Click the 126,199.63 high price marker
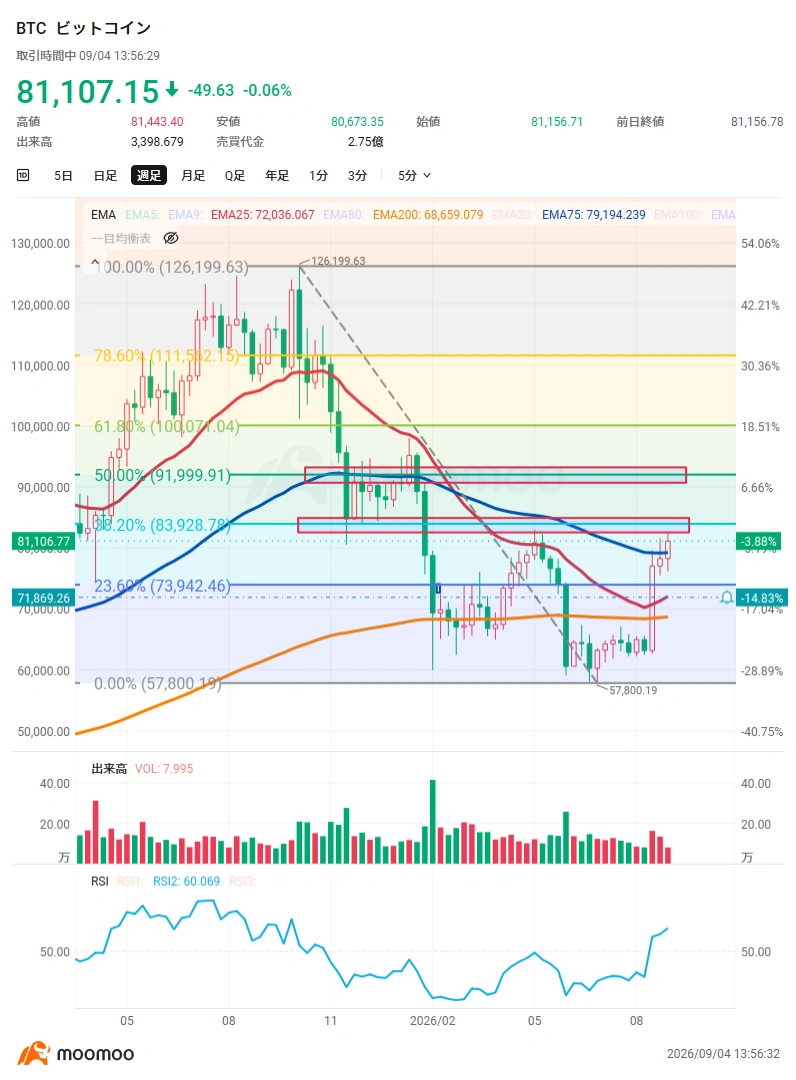 click(x=338, y=261)
